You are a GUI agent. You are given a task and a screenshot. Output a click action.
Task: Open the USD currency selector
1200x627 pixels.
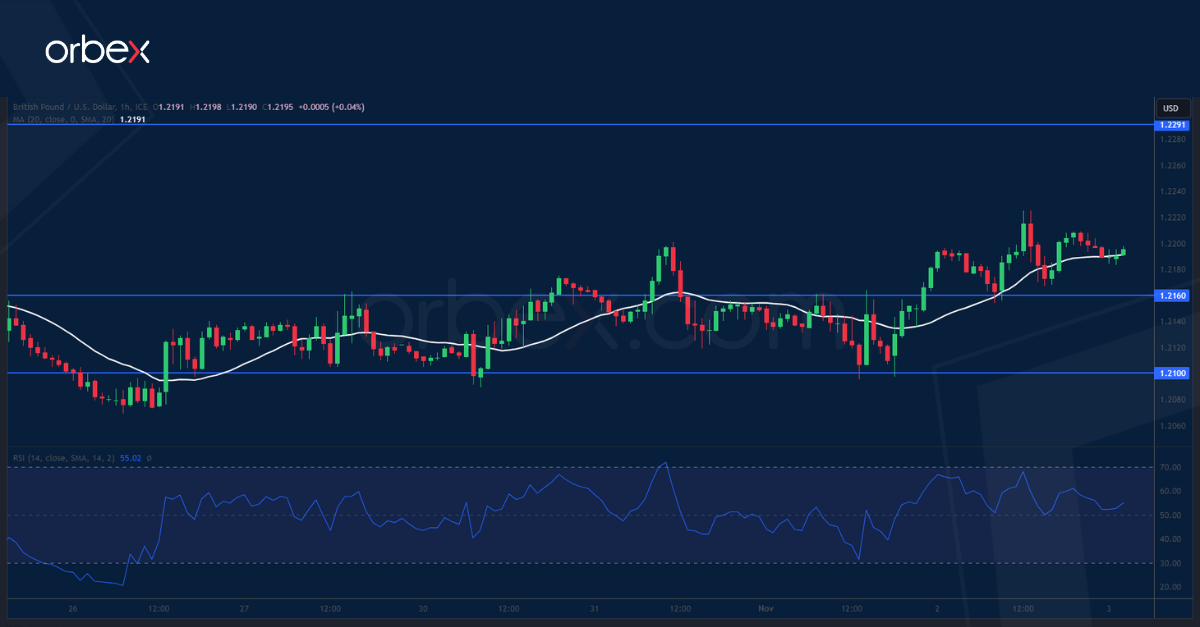point(1170,108)
